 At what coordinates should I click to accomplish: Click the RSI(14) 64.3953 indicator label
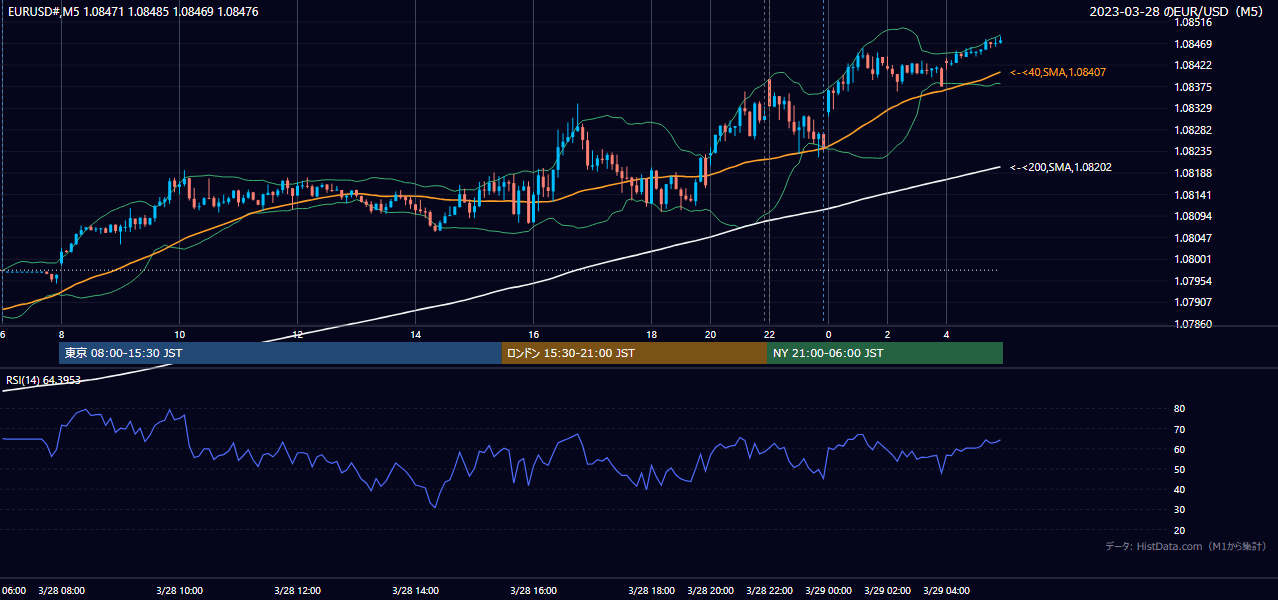coord(43,380)
